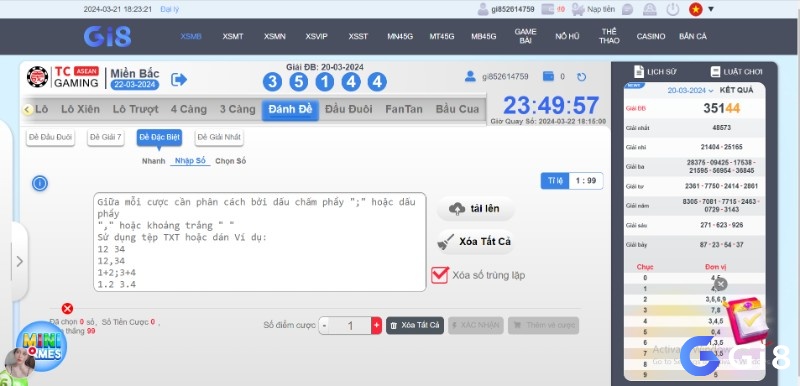
Task: Open LỊCH SỬ history panel
Action: click(656, 72)
